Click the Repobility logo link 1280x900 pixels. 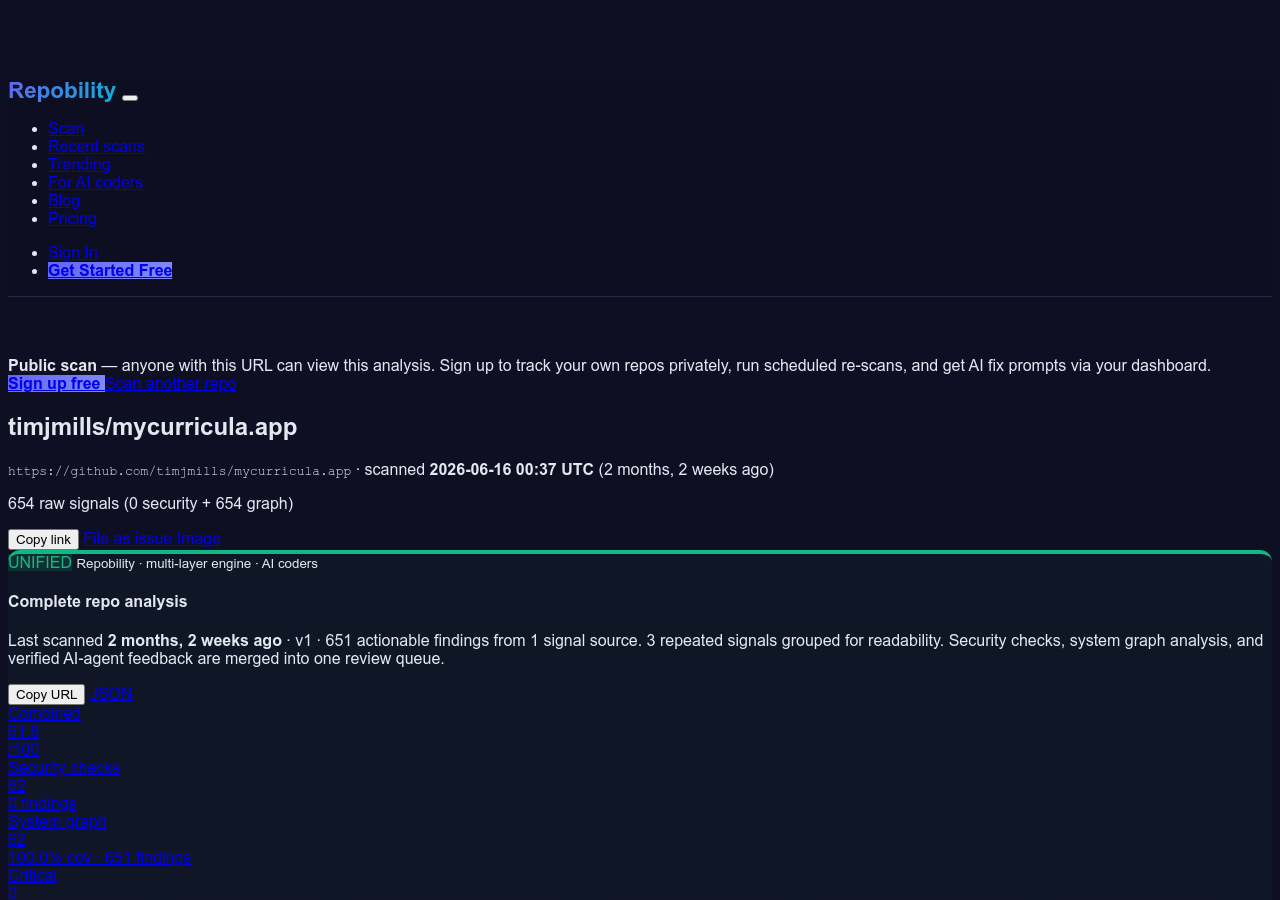62,91
